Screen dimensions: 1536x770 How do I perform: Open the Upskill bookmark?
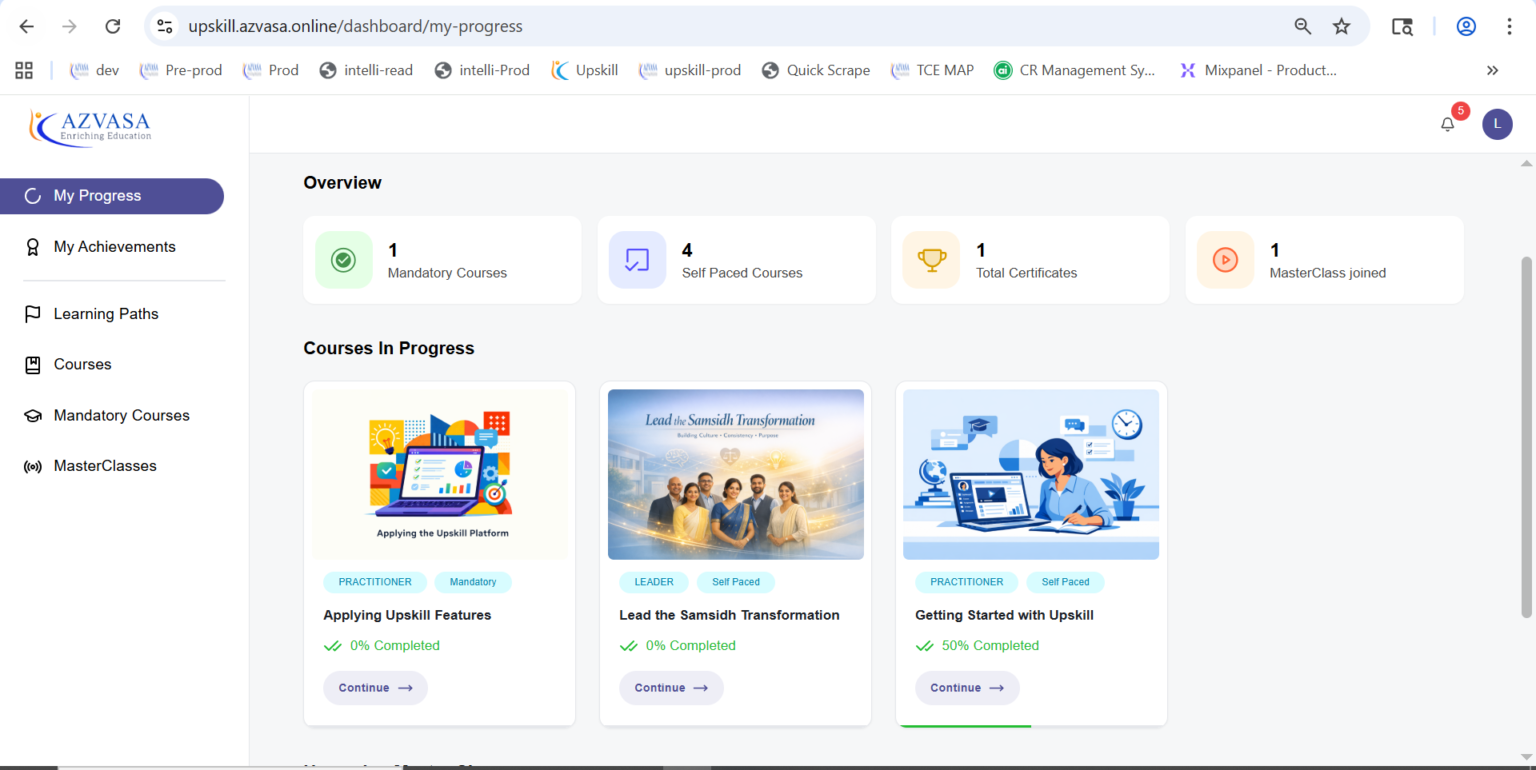pos(585,70)
